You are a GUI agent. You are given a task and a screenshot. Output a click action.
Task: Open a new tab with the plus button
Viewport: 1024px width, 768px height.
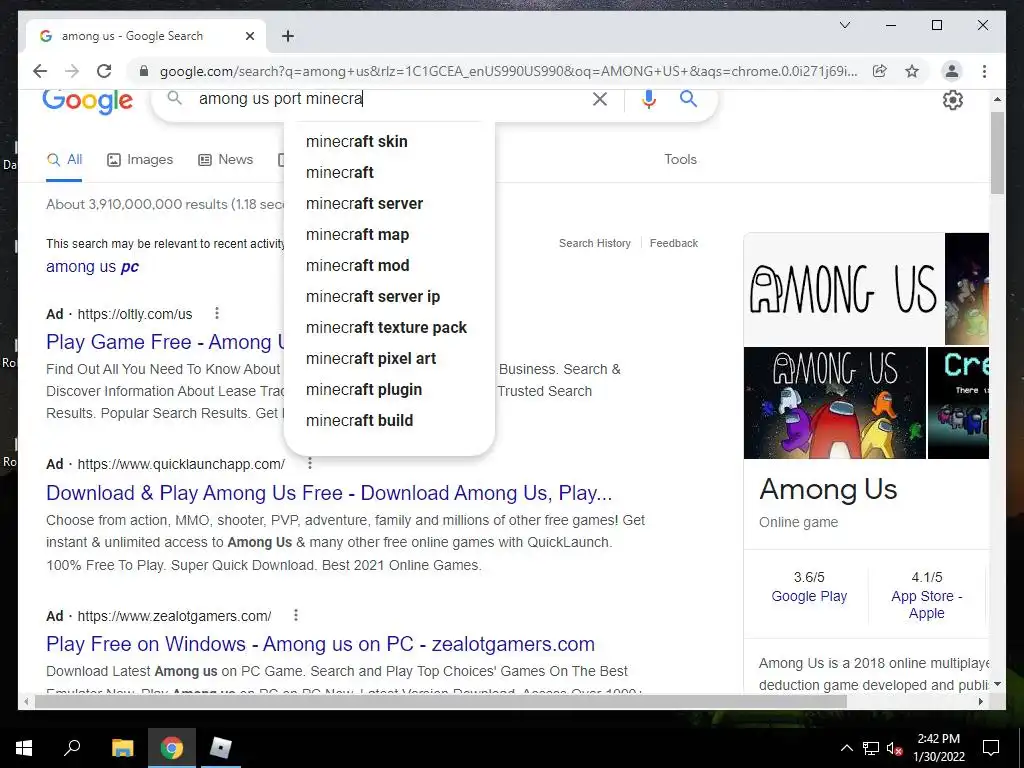288,36
